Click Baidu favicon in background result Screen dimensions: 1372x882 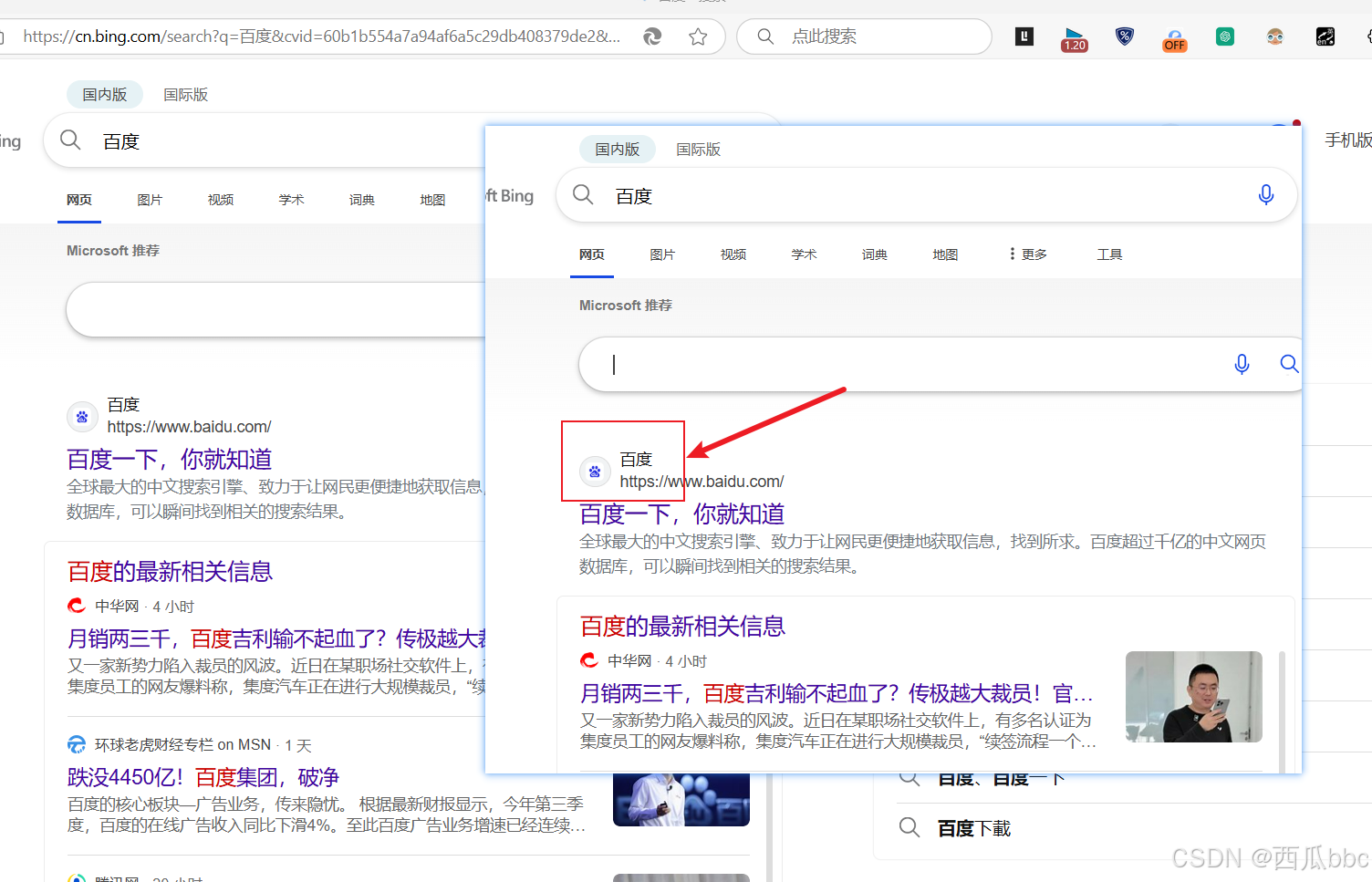(x=82, y=417)
